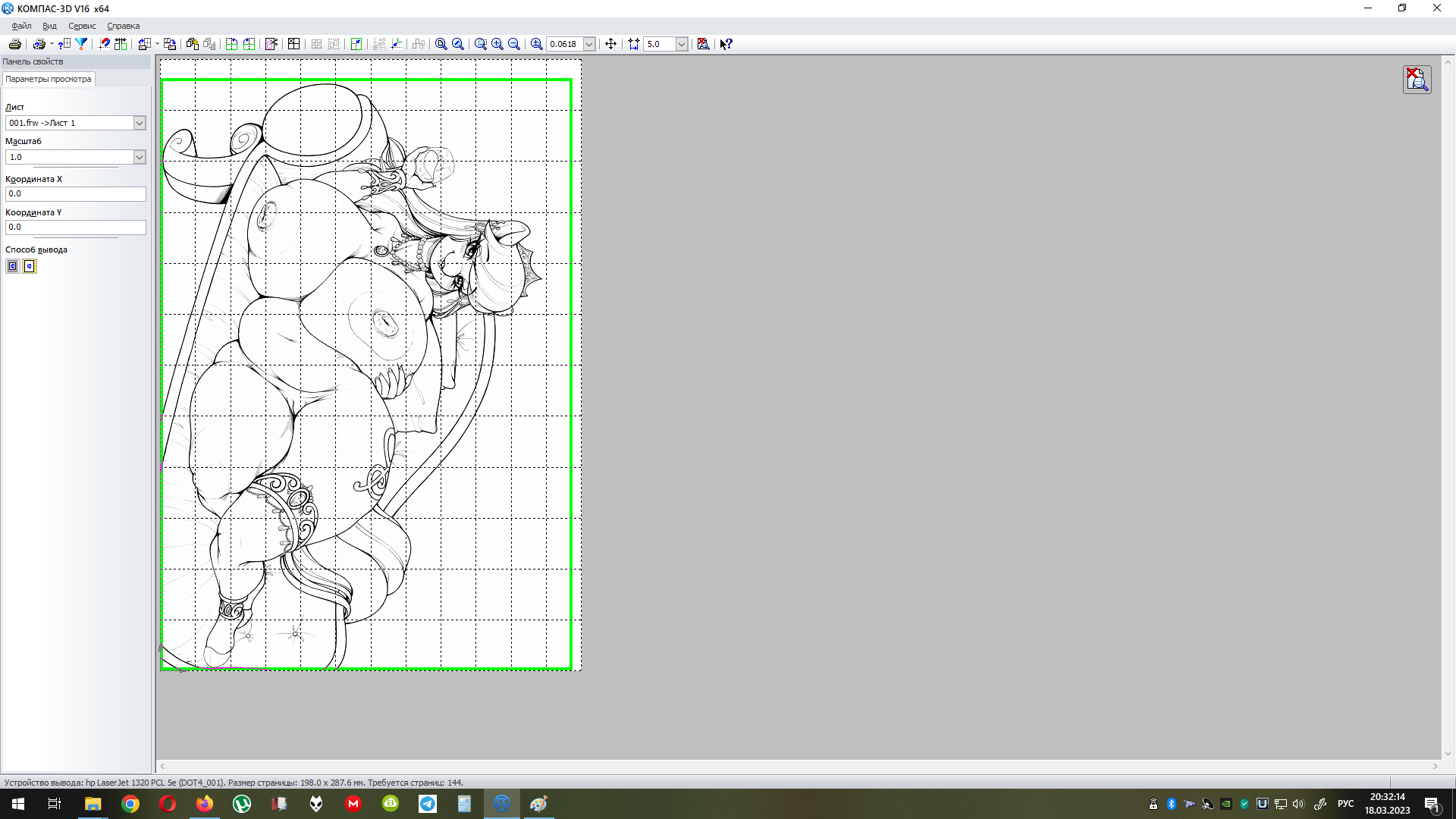Click the Координата X input field
Viewport: 1456px width, 819px height.
tap(75, 193)
